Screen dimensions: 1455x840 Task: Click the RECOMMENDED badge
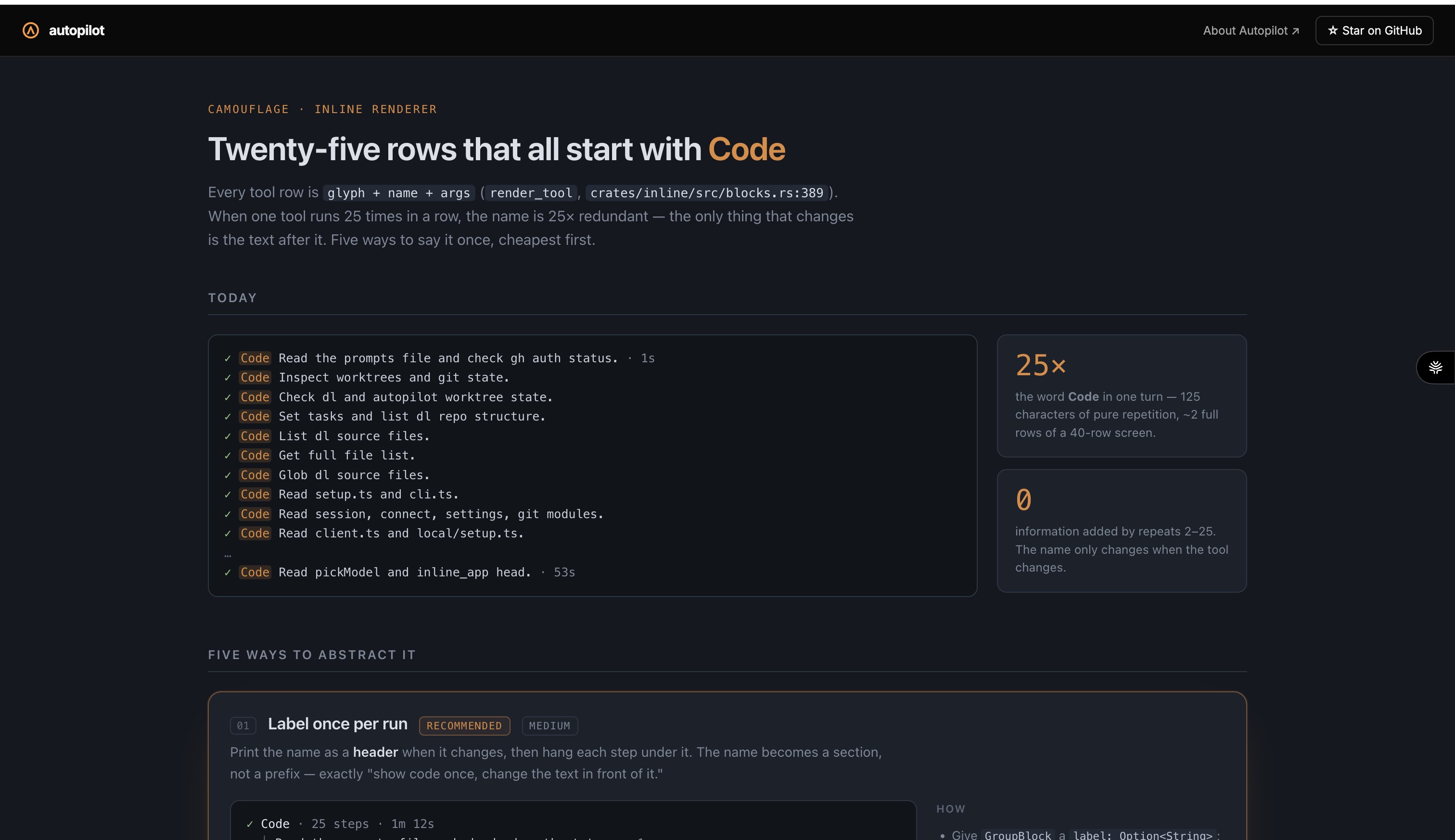[464, 726]
